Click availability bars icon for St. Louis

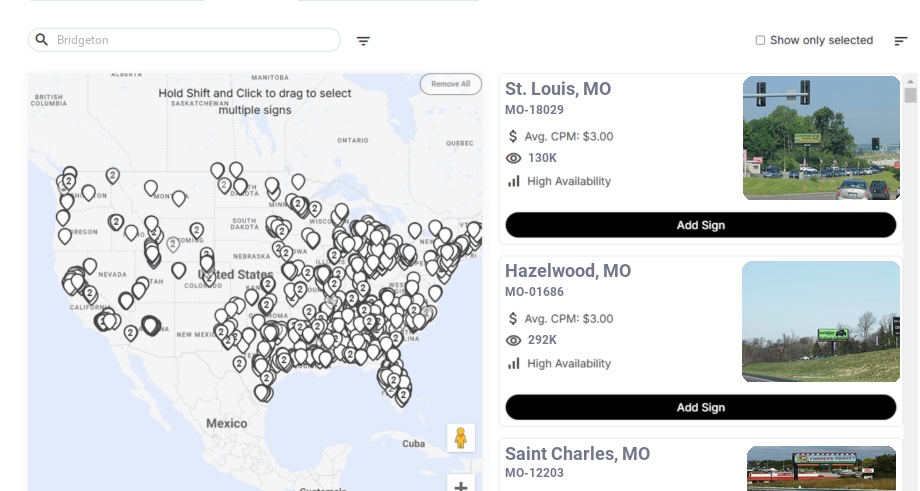tap(514, 181)
